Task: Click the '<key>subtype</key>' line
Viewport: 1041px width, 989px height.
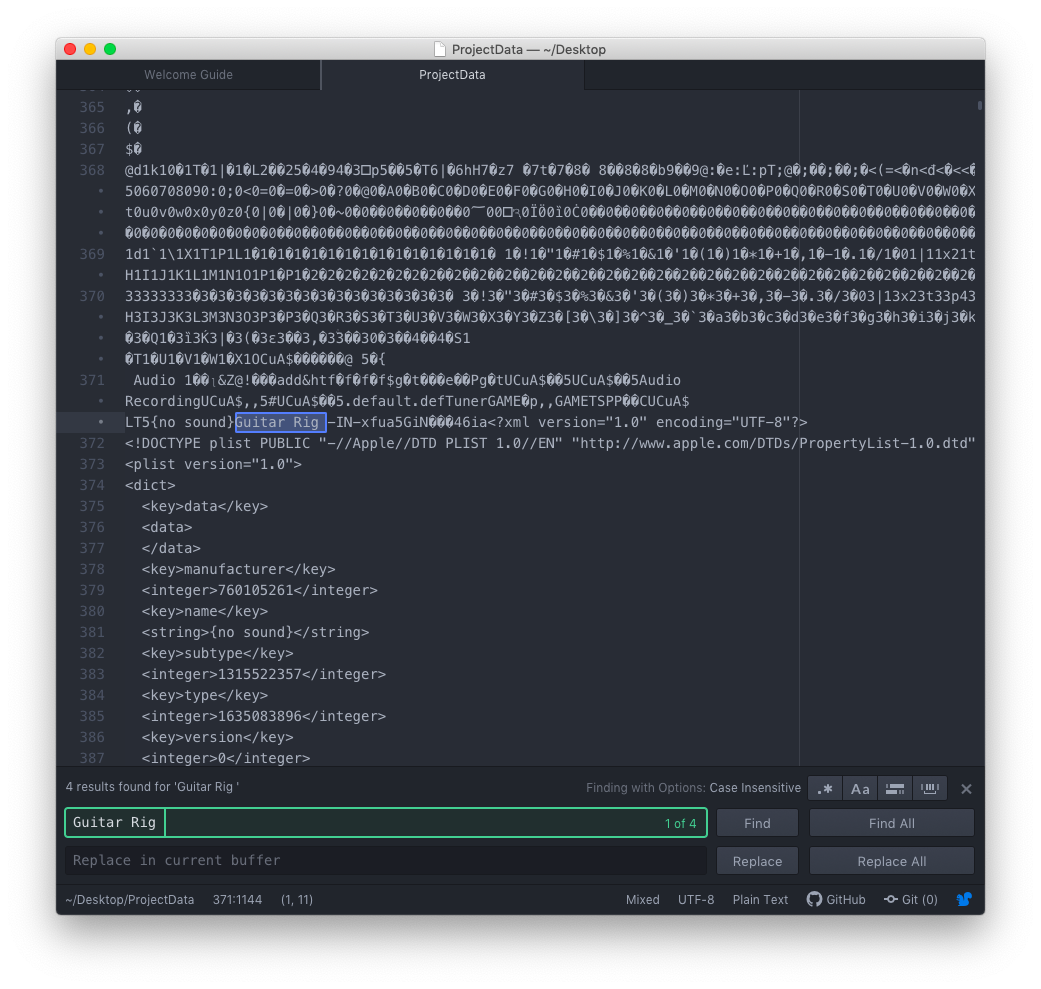Action: click(x=217, y=653)
